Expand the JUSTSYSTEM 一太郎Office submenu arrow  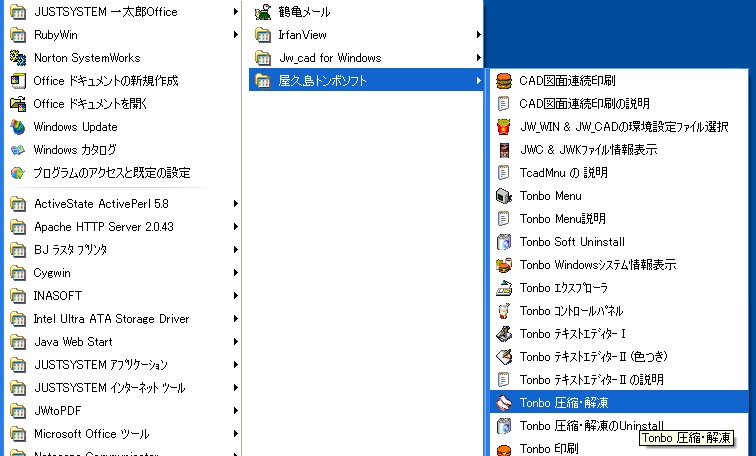pyautogui.click(x=235, y=12)
